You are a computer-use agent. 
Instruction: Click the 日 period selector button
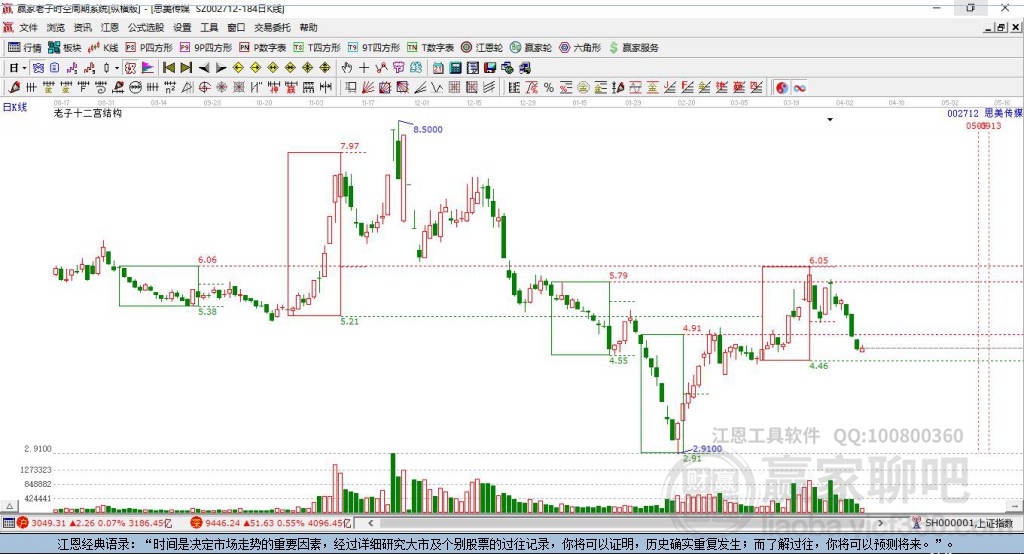[14, 68]
